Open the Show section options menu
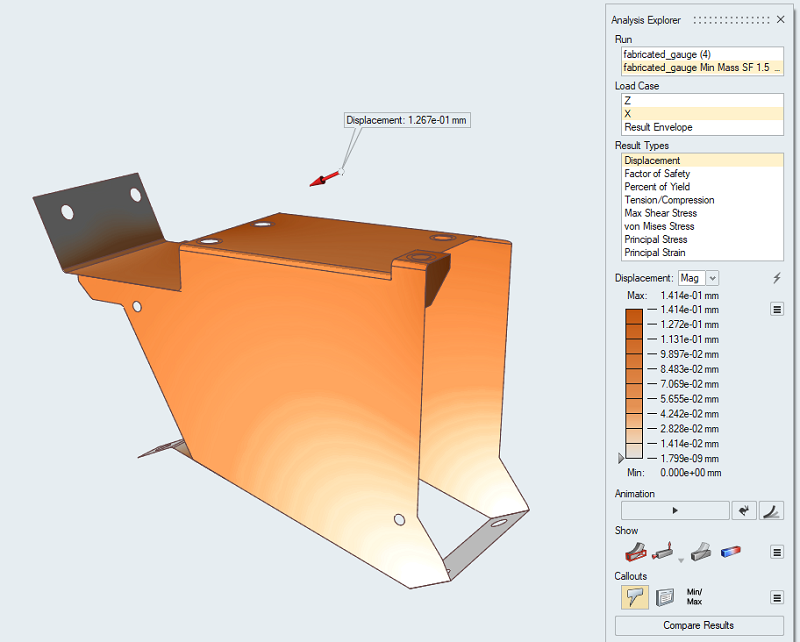This screenshot has height=642, width=800. click(777, 551)
